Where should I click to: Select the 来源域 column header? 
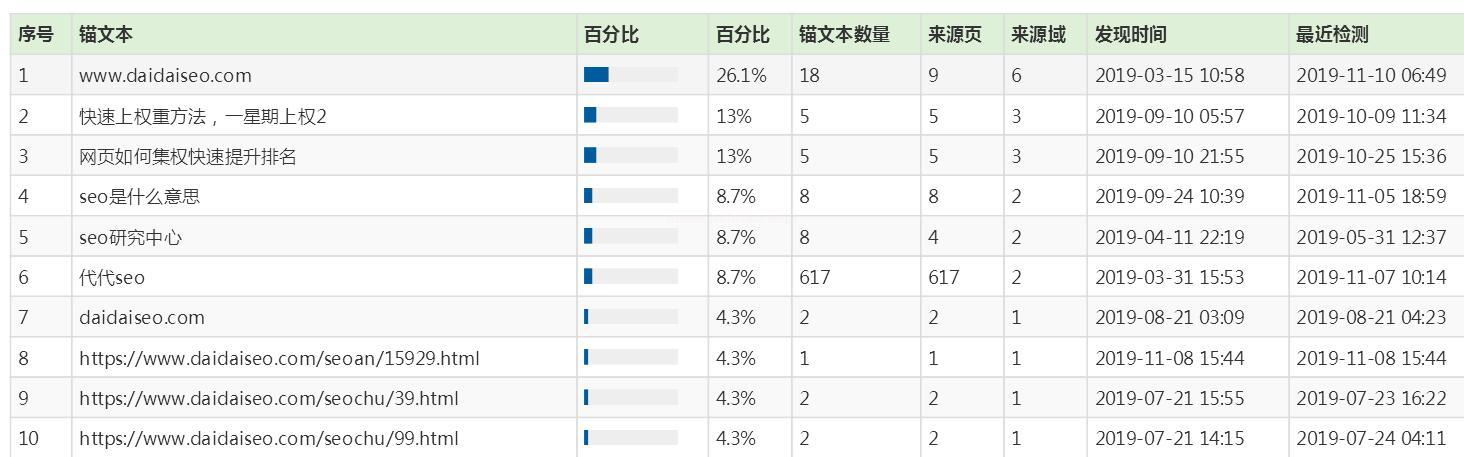coord(1038,35)
